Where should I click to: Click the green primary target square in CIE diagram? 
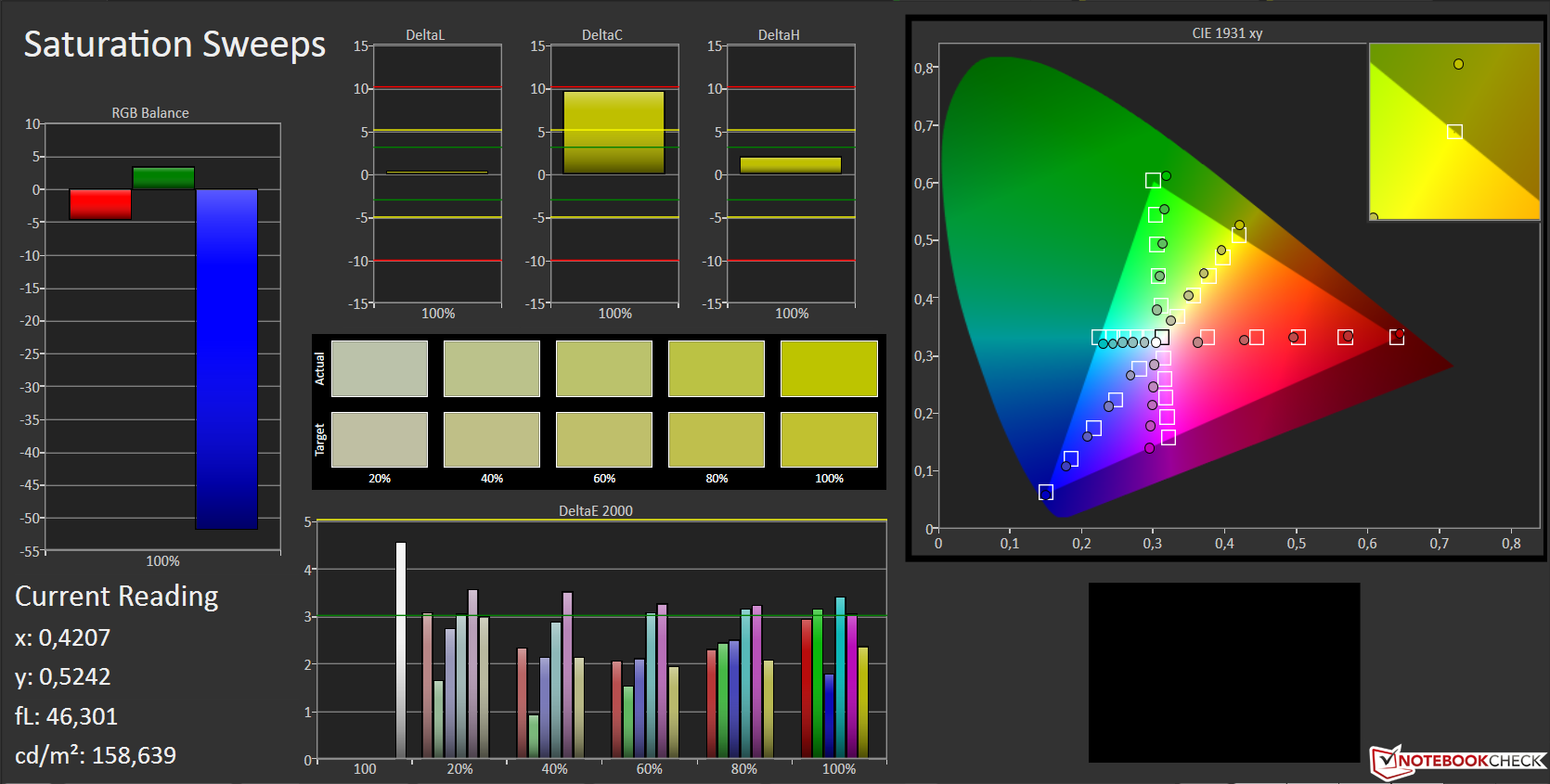tap(1153, 181)
